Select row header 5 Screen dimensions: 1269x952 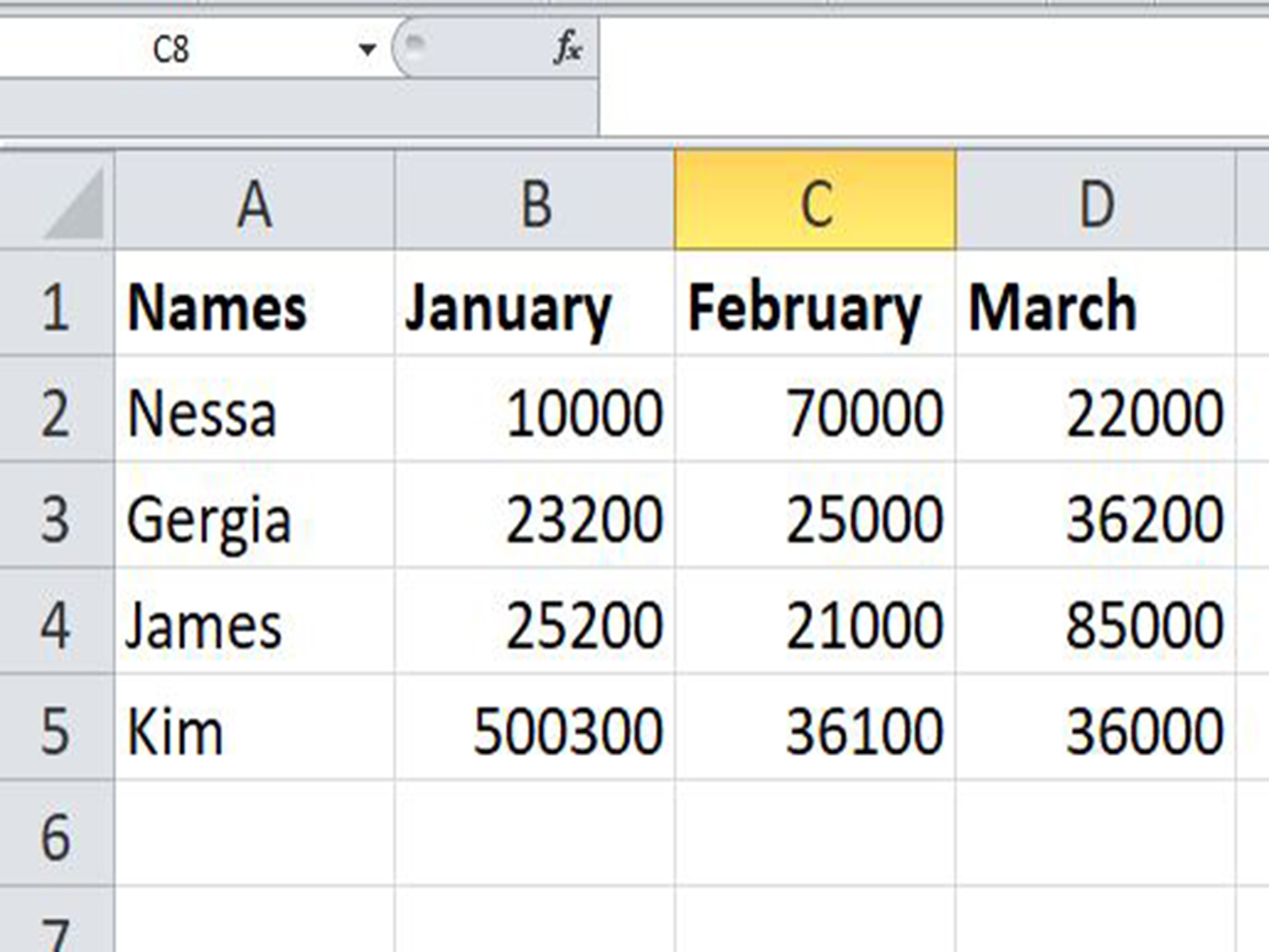[x=55, y=731]
